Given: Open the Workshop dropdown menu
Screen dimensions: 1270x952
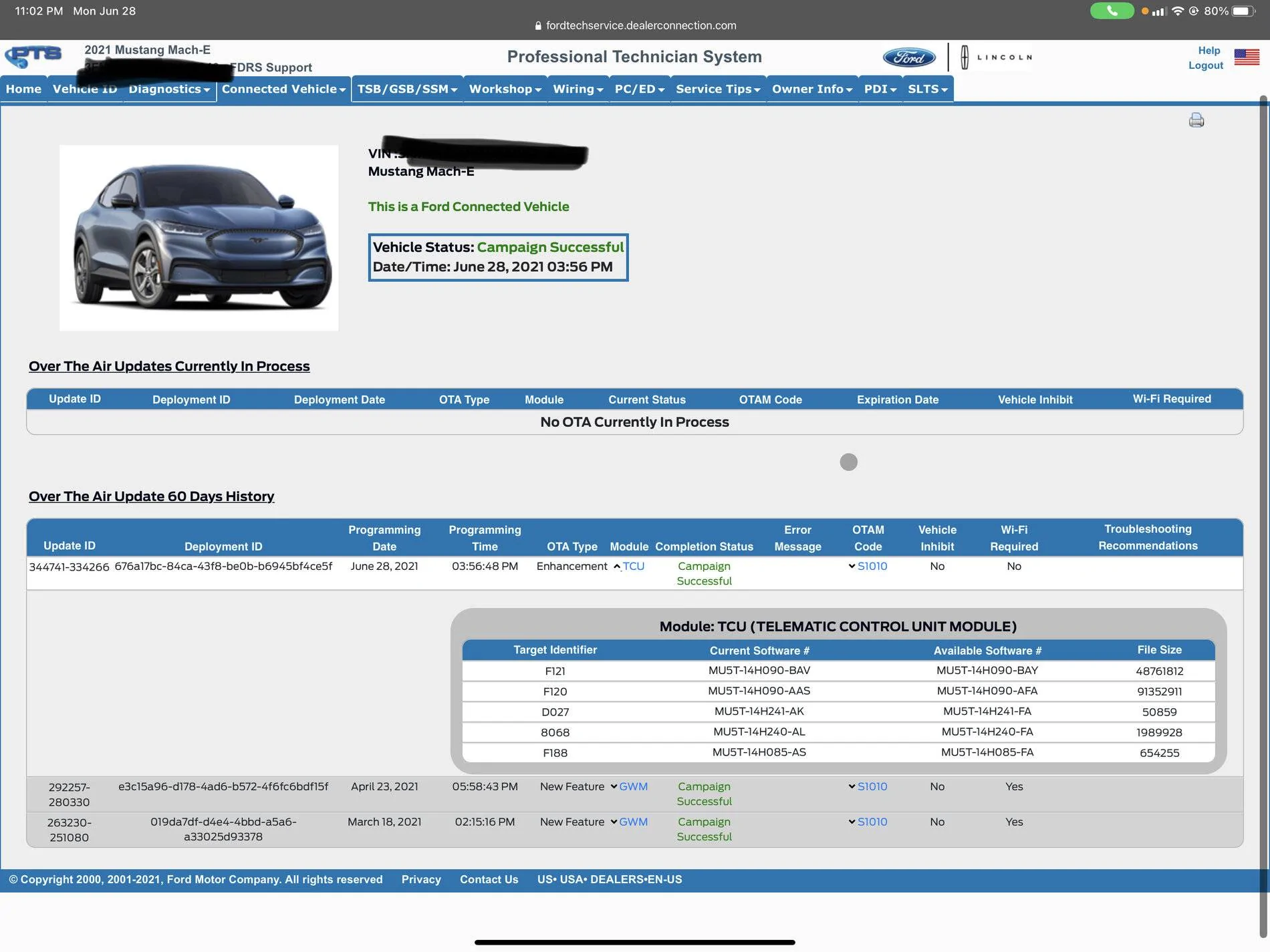Looking at the screenshot, I should click(505, 89).
